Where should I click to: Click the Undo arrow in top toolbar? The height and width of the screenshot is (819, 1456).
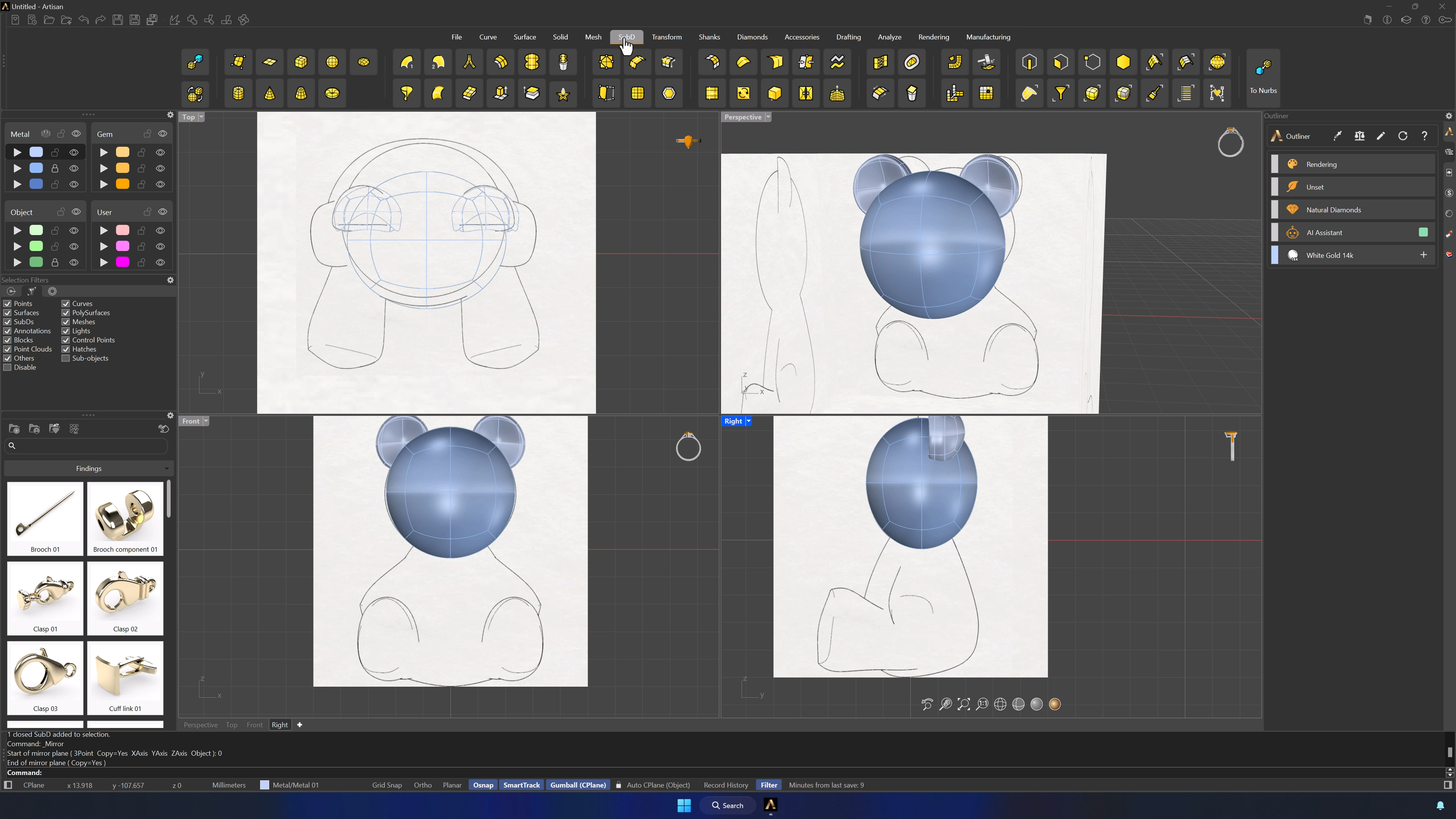pyautogui.click(x=84, y=20)
